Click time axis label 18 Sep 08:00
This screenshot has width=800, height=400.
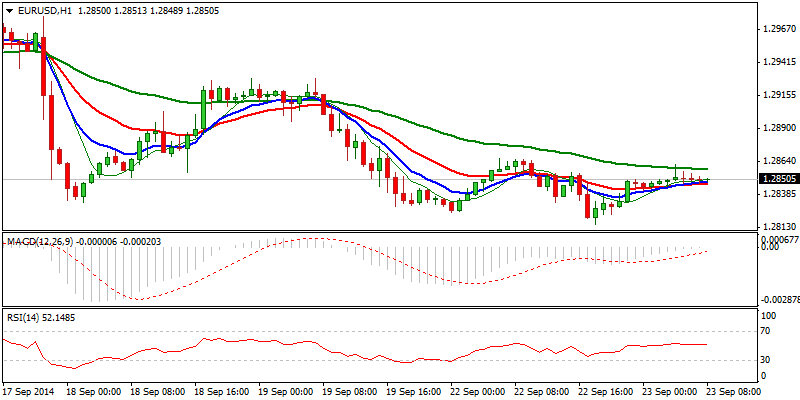click(x=159, y=391)
